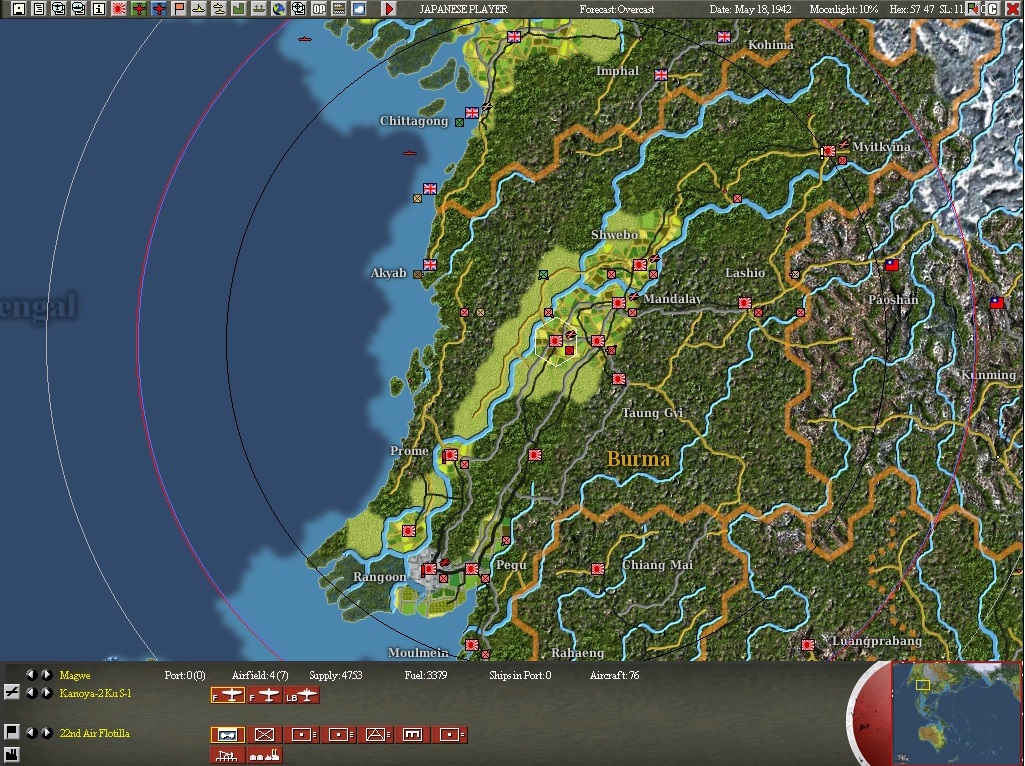Viewport: 1025px width, 766px height.
Task: Select the Japanese base at Myitkyina
Action: point(829,152)
